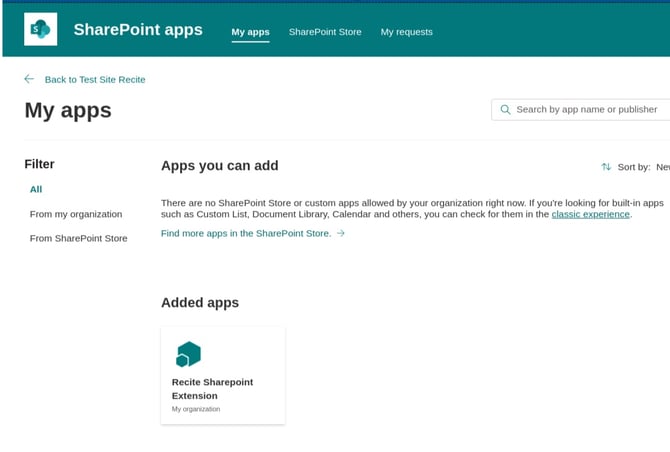Viewport: 670px width, 452px height.
Task: Switch to the My apps tab
Action: (x=250, y=32)
